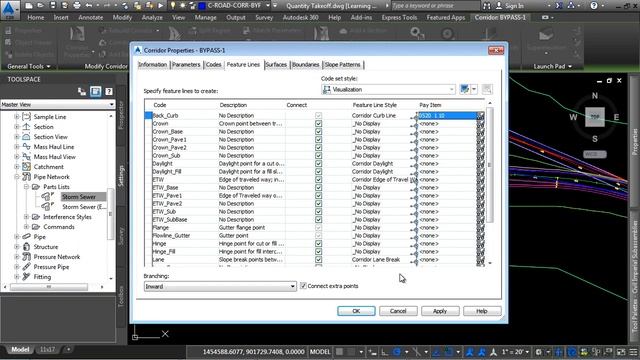Click the TOP face of the ViewCube
The height and width of the screenshot is (360, 640).
coord(595,117)
